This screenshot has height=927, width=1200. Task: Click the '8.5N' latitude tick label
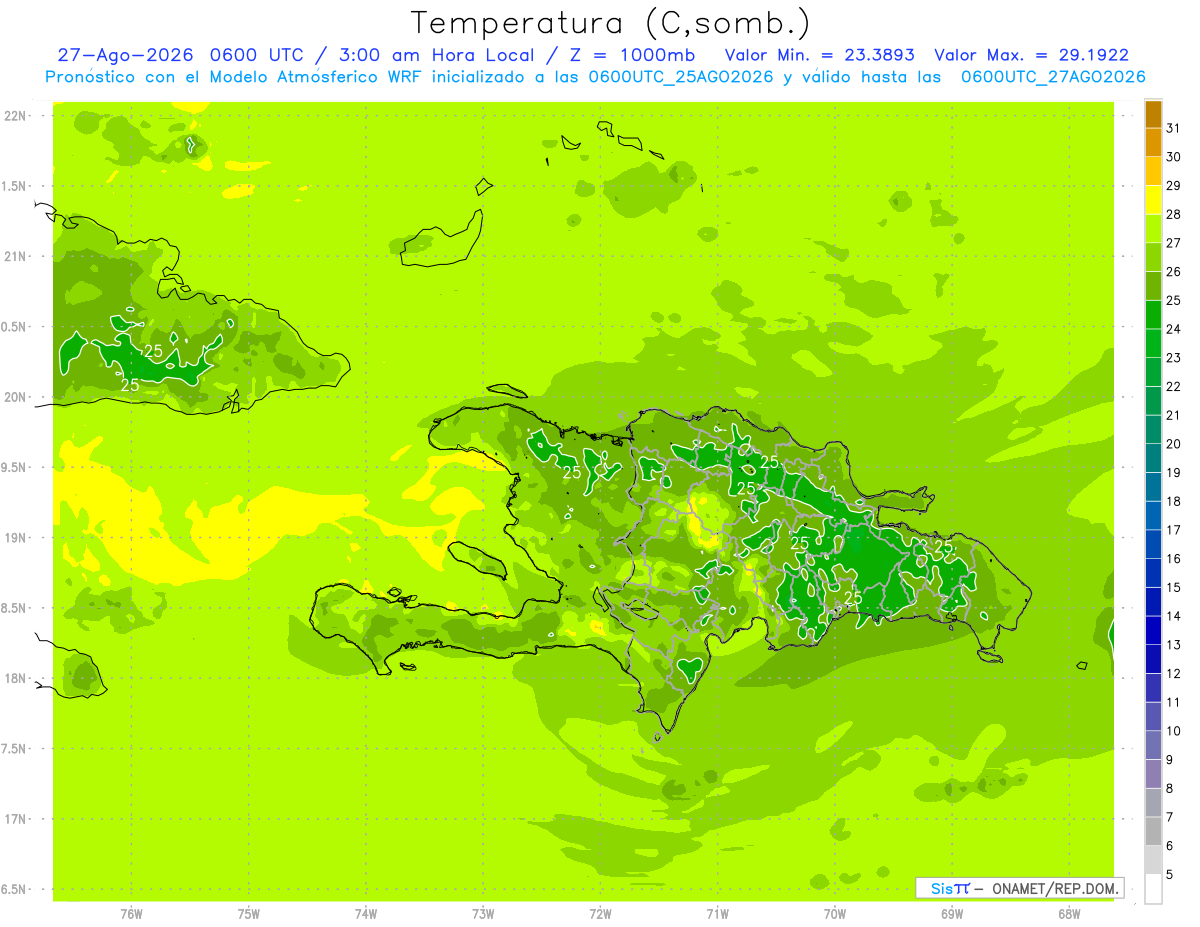click(x=14, y=608)
